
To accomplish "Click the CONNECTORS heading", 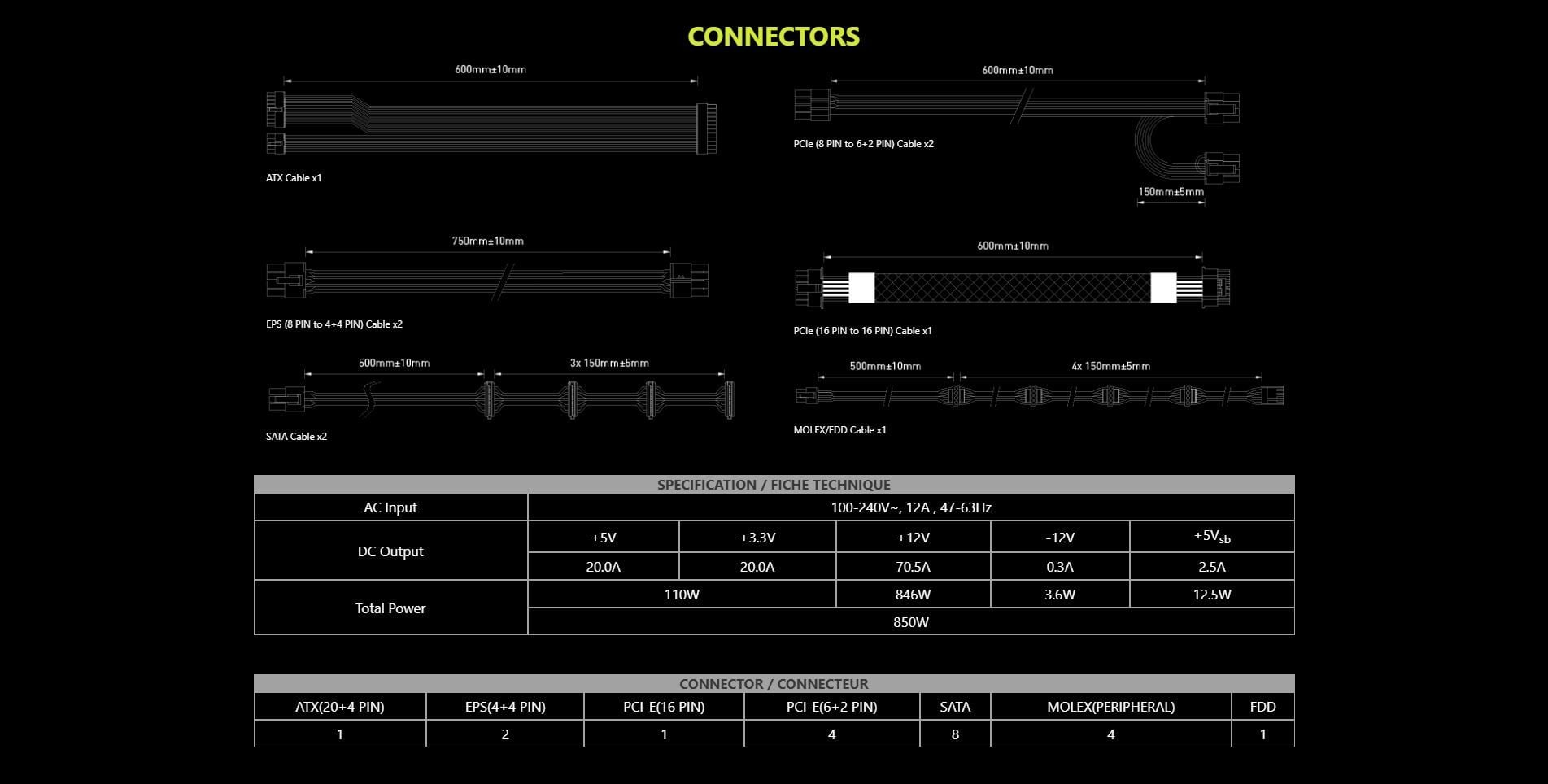I will pos(773,37).
